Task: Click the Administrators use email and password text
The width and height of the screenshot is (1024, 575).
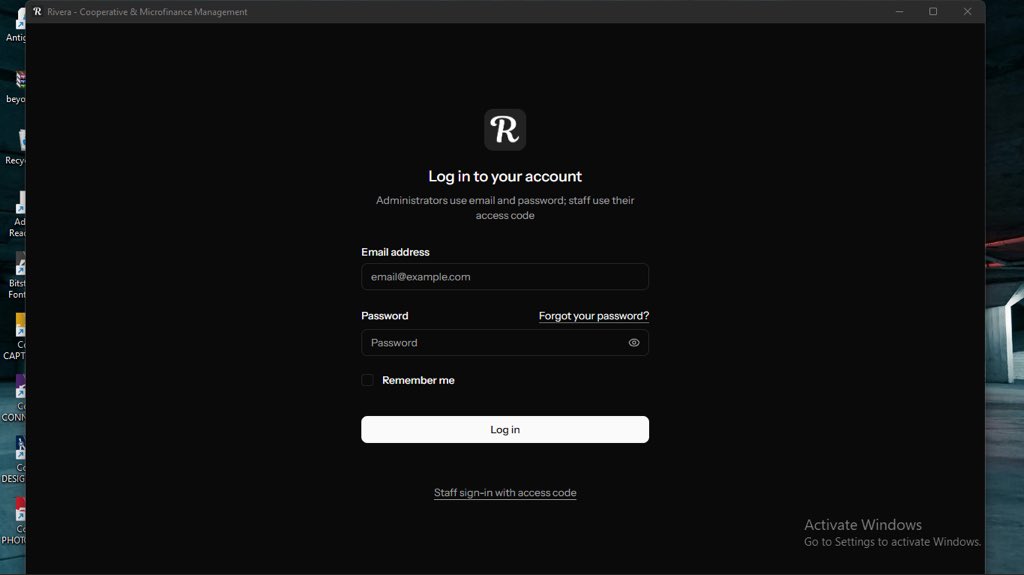Action: (x=505, y=208)
